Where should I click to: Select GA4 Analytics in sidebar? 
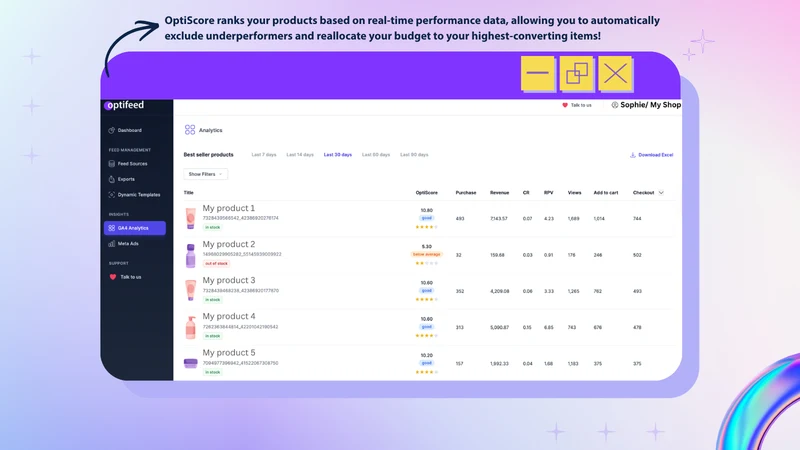coord(135,228)
